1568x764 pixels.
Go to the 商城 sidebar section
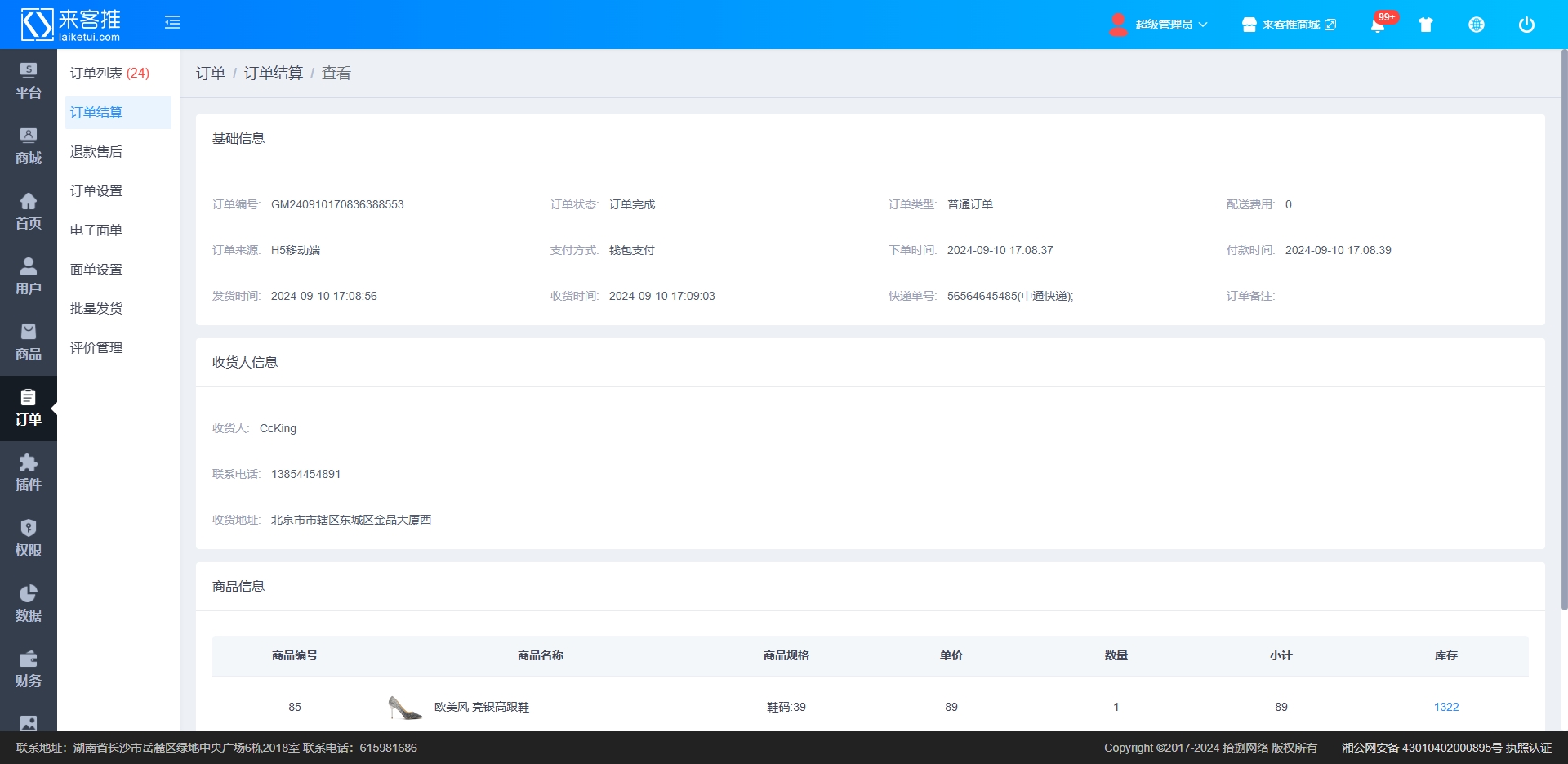[x=29, y=147]
